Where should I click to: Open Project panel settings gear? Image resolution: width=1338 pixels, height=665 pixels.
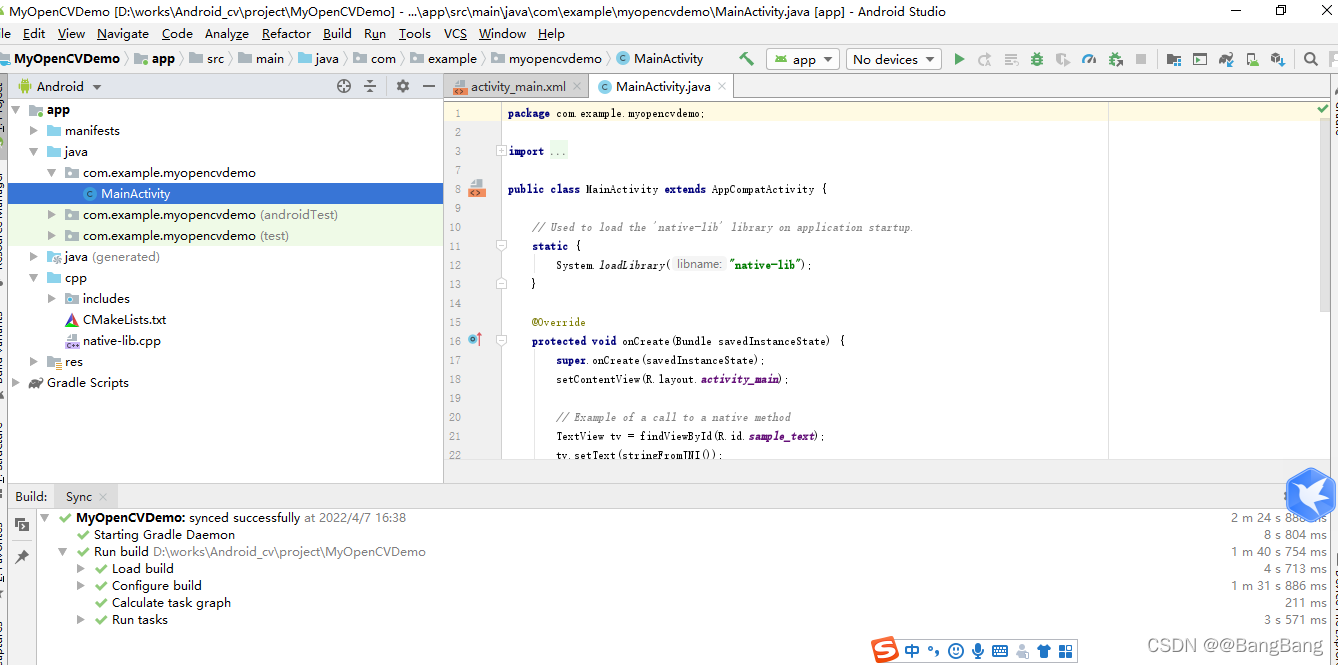pos(403,86)
